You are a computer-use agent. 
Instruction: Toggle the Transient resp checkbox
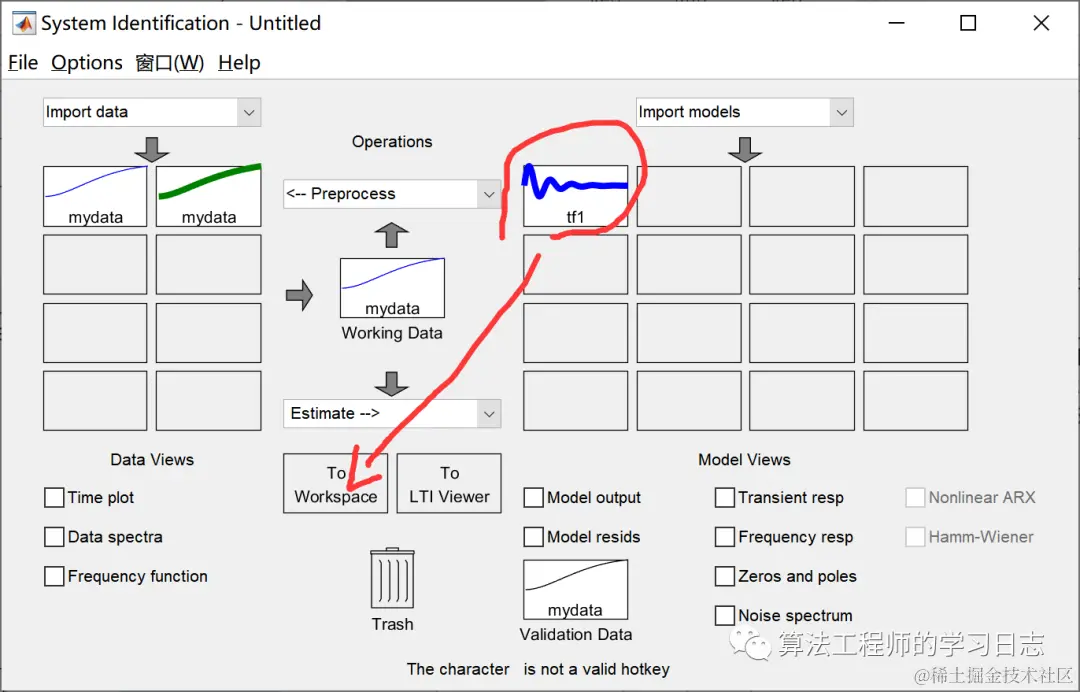[725, 497]
